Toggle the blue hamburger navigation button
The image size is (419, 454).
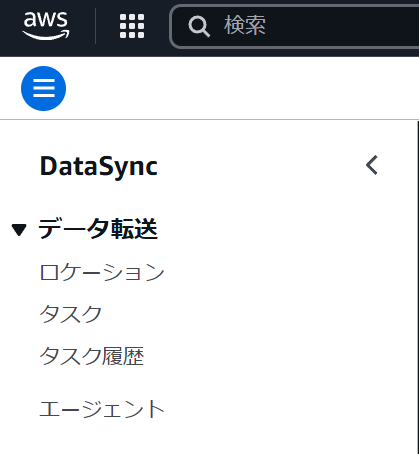43,88
